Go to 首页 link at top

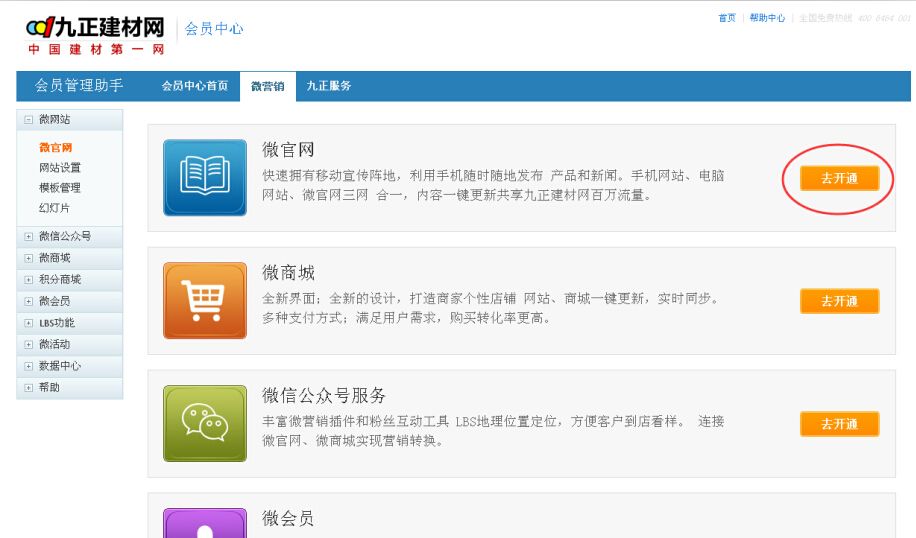click(727, 18)
